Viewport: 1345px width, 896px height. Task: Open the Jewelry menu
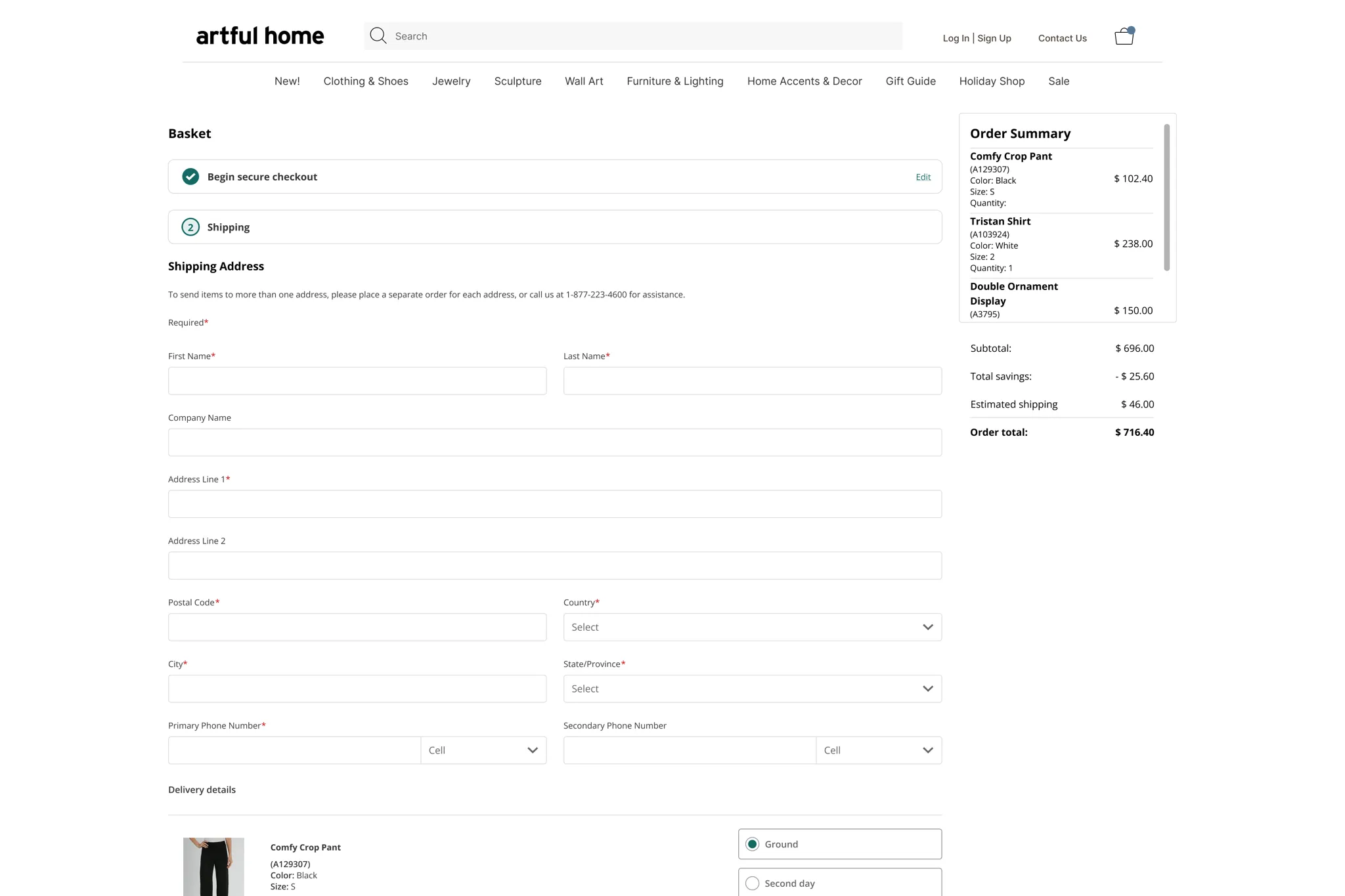[x=451, y=81]
